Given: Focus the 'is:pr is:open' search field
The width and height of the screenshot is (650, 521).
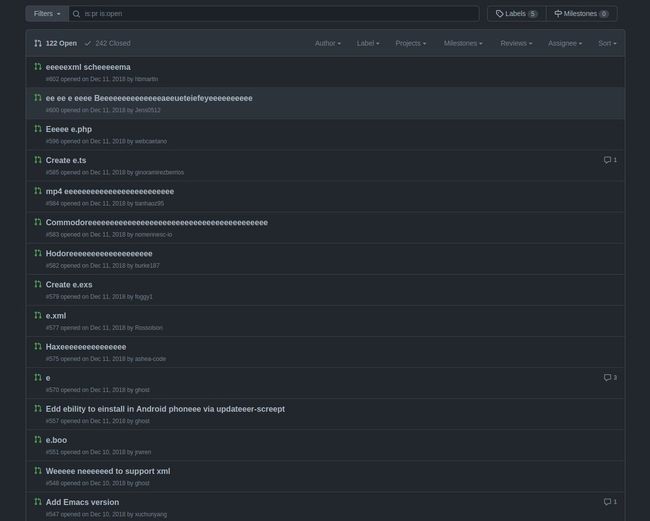Looking at the screenshot, I should pyautogui.click(x=275, y=14).
